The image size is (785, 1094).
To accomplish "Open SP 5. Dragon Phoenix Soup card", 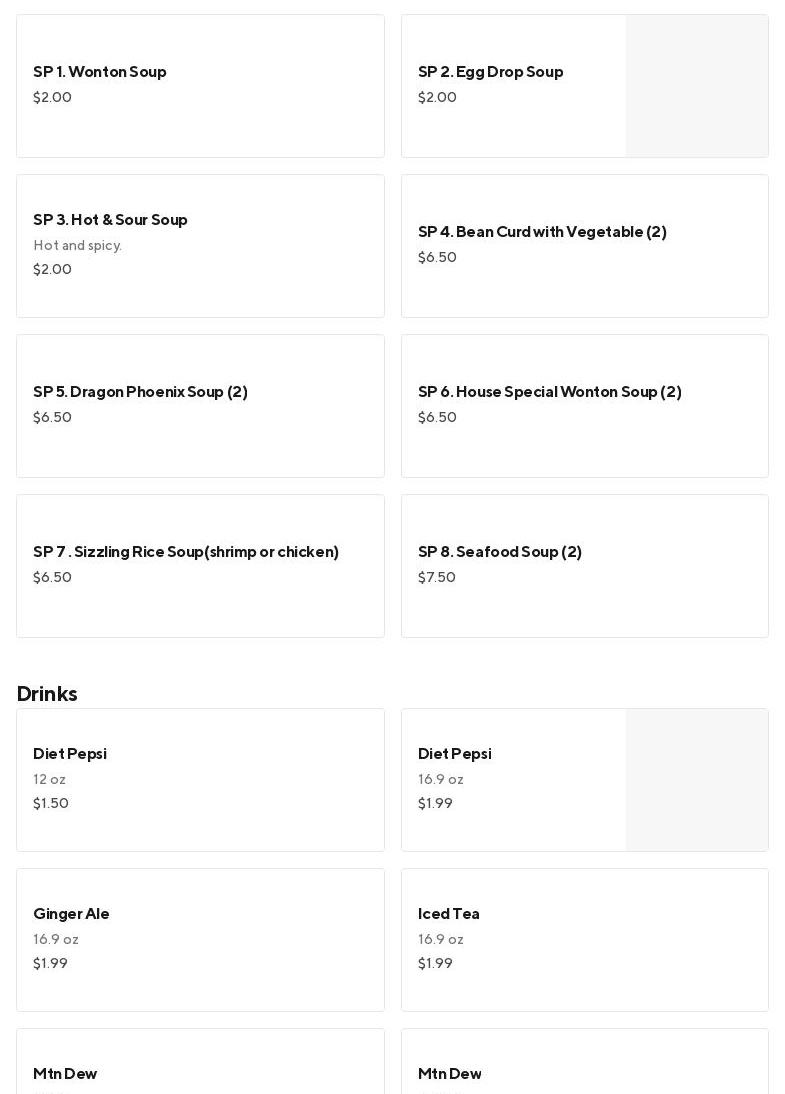I will click(x=200, y=406).
